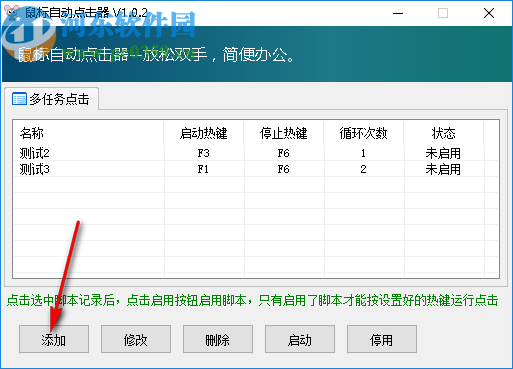
Task: Click the 未启用 status in the 测试2 row
Action: [443, 153]
